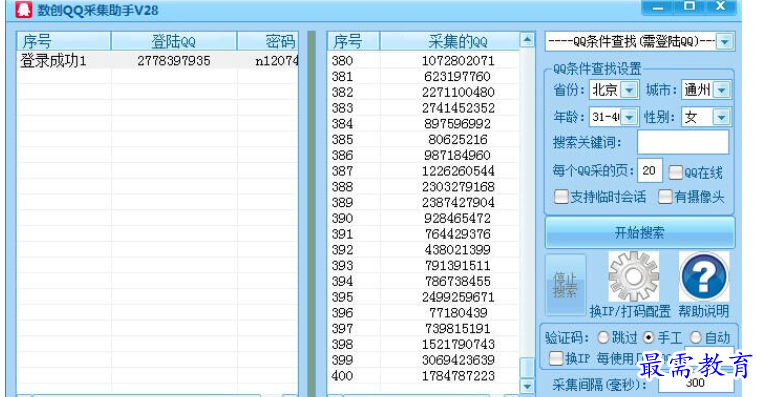The image size is (761, 397).
Task: Select row 398 QQ 1521790743
Action: (423, 344)
